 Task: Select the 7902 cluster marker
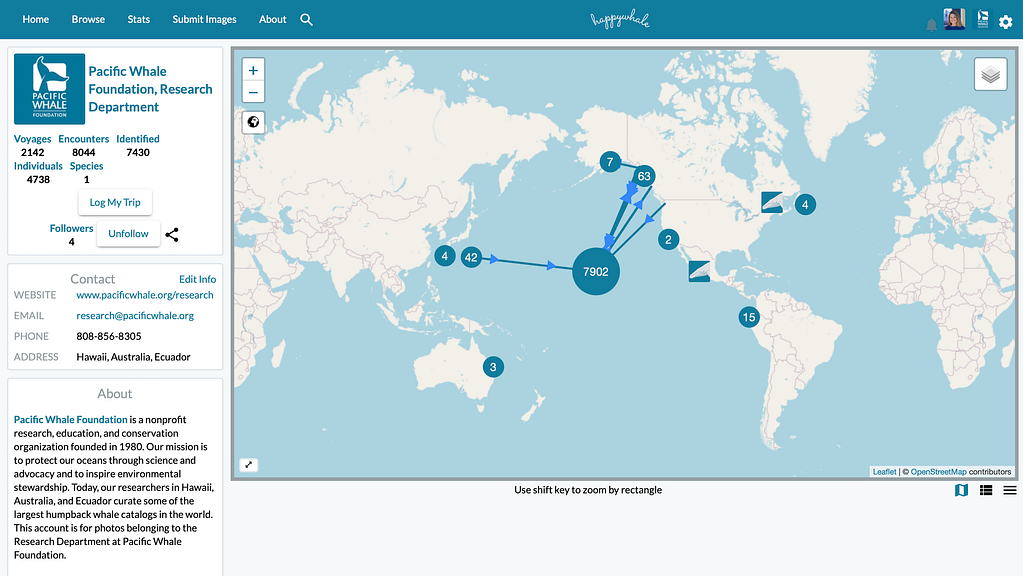(596, 271)
